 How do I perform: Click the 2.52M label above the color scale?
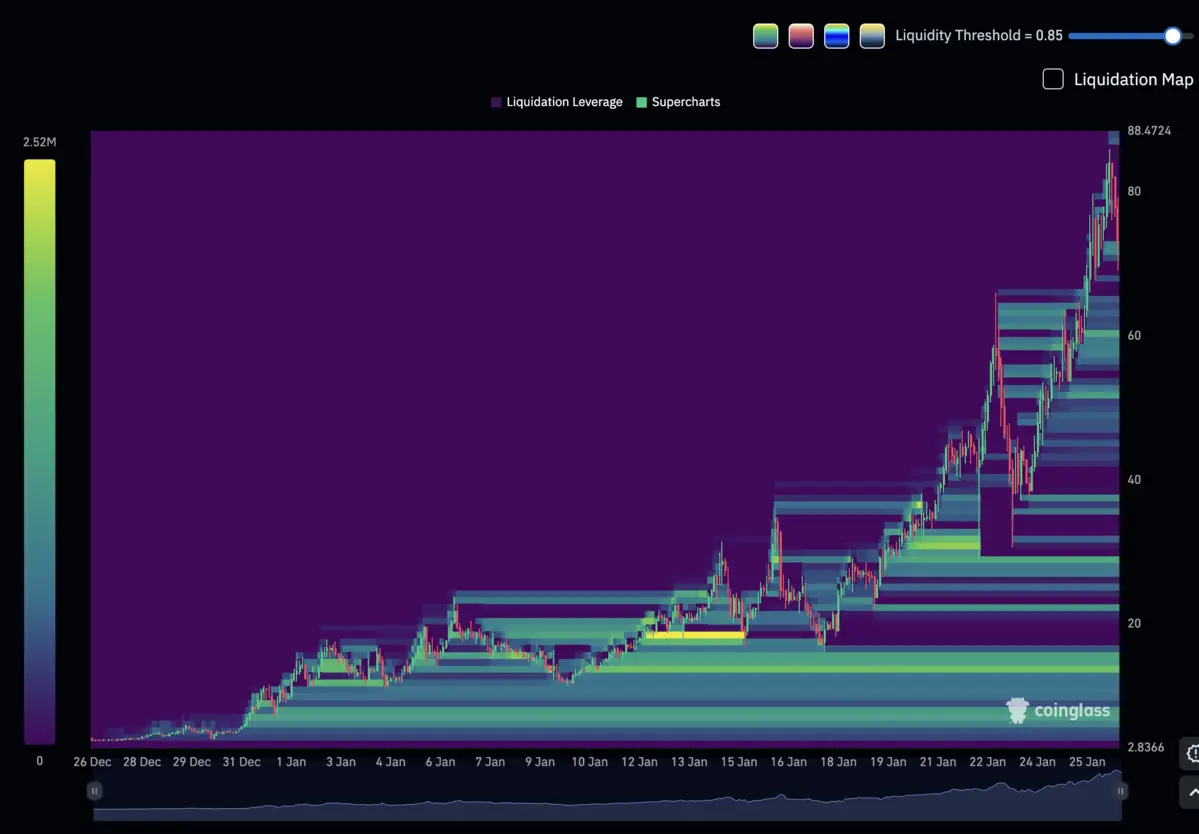pyautogui.click(x=39, y=142)
